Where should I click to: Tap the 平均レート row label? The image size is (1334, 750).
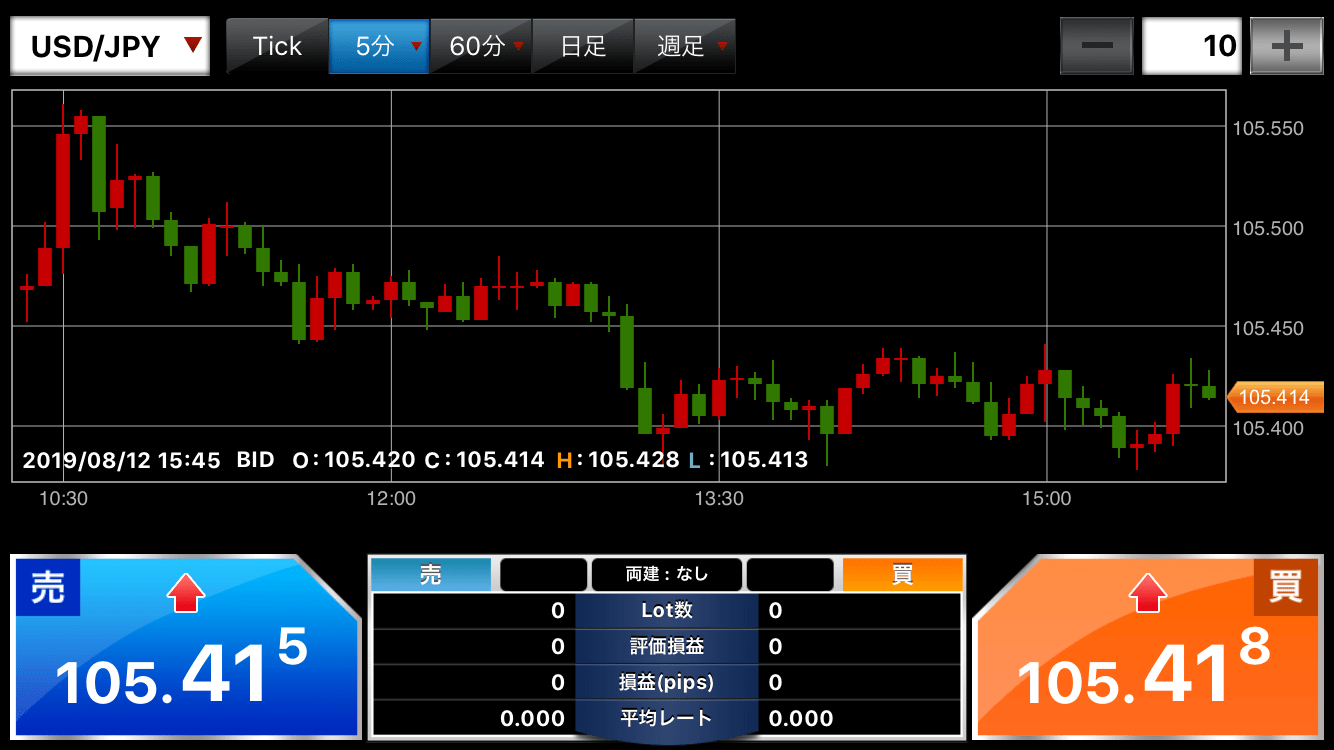pos(667,718)
